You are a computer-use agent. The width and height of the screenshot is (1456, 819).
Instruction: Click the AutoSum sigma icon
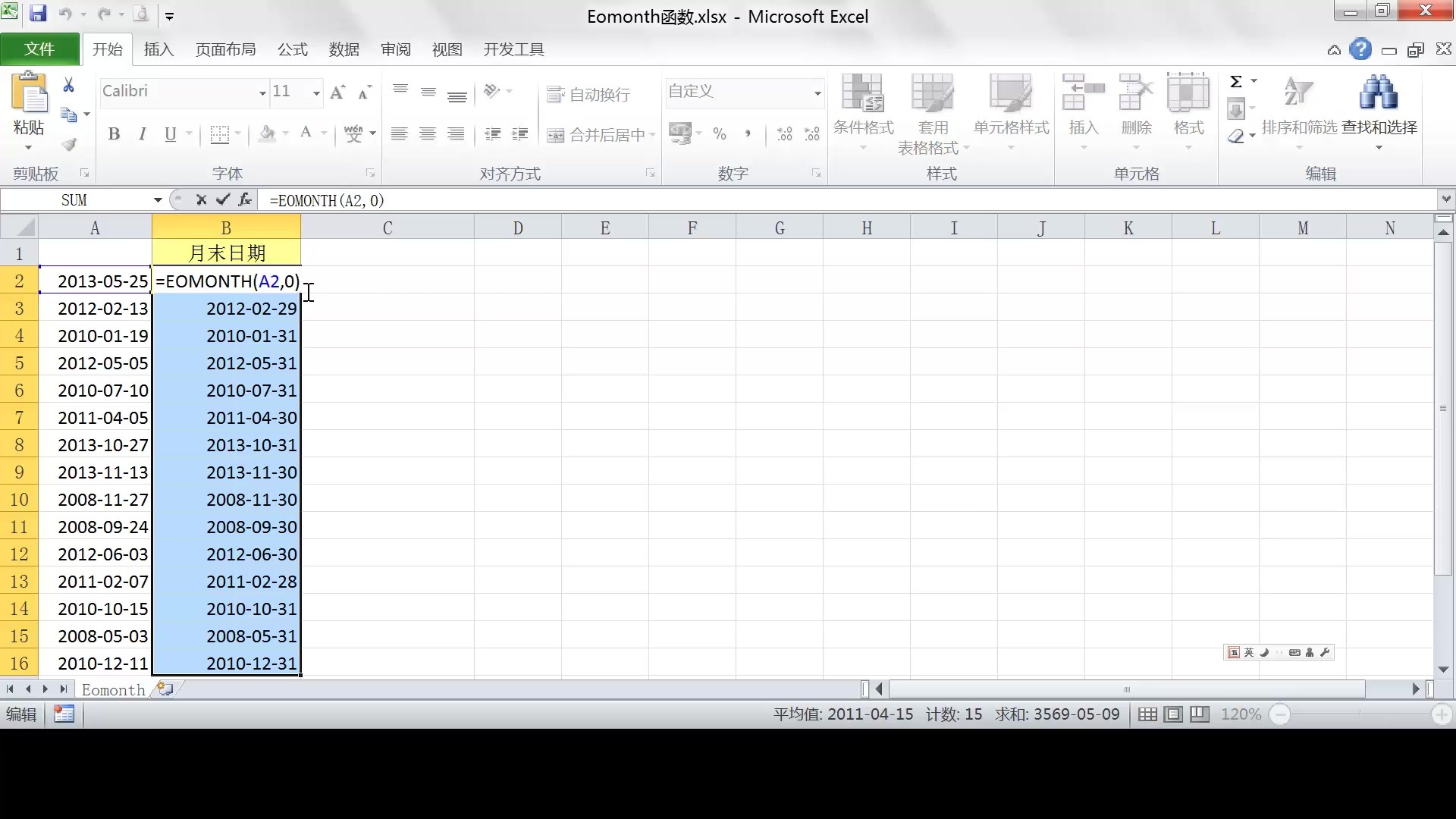click(1236, 81)
